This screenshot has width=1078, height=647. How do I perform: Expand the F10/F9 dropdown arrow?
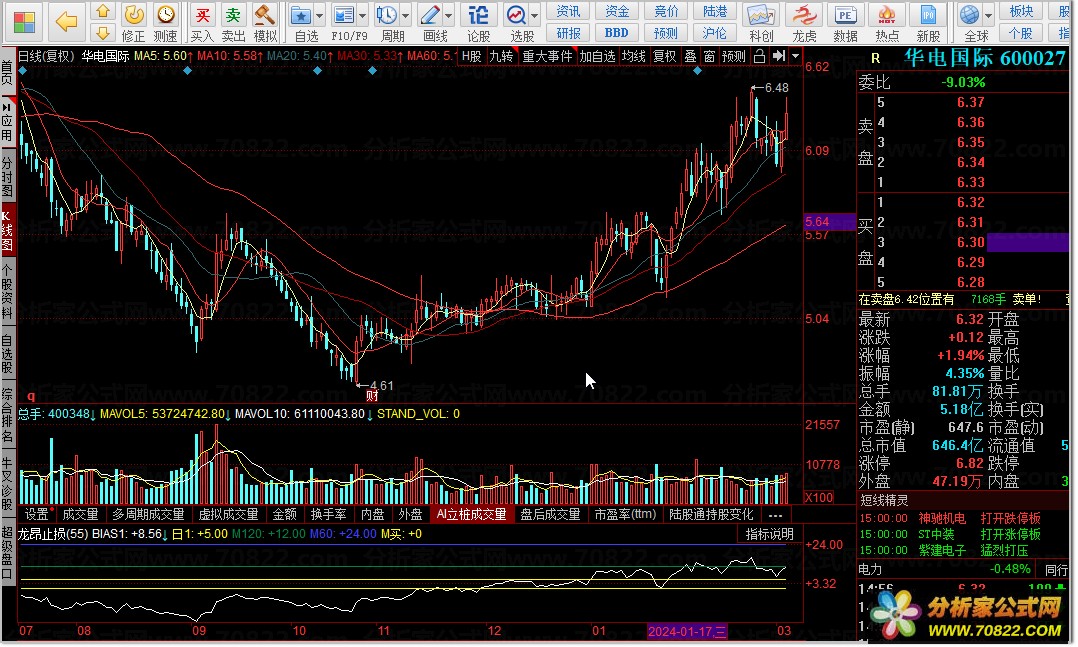pyautogui.click(x=362, y=16)
